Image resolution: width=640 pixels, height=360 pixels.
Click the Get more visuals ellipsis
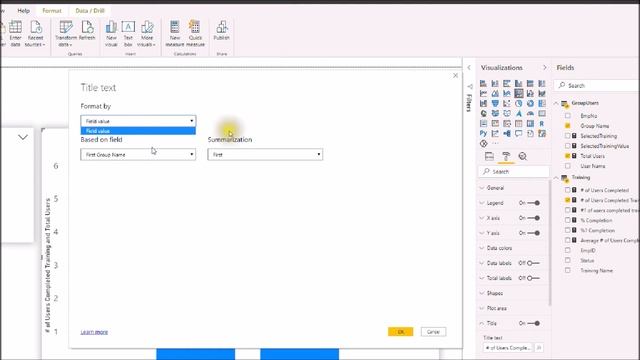tap(495, 144)
